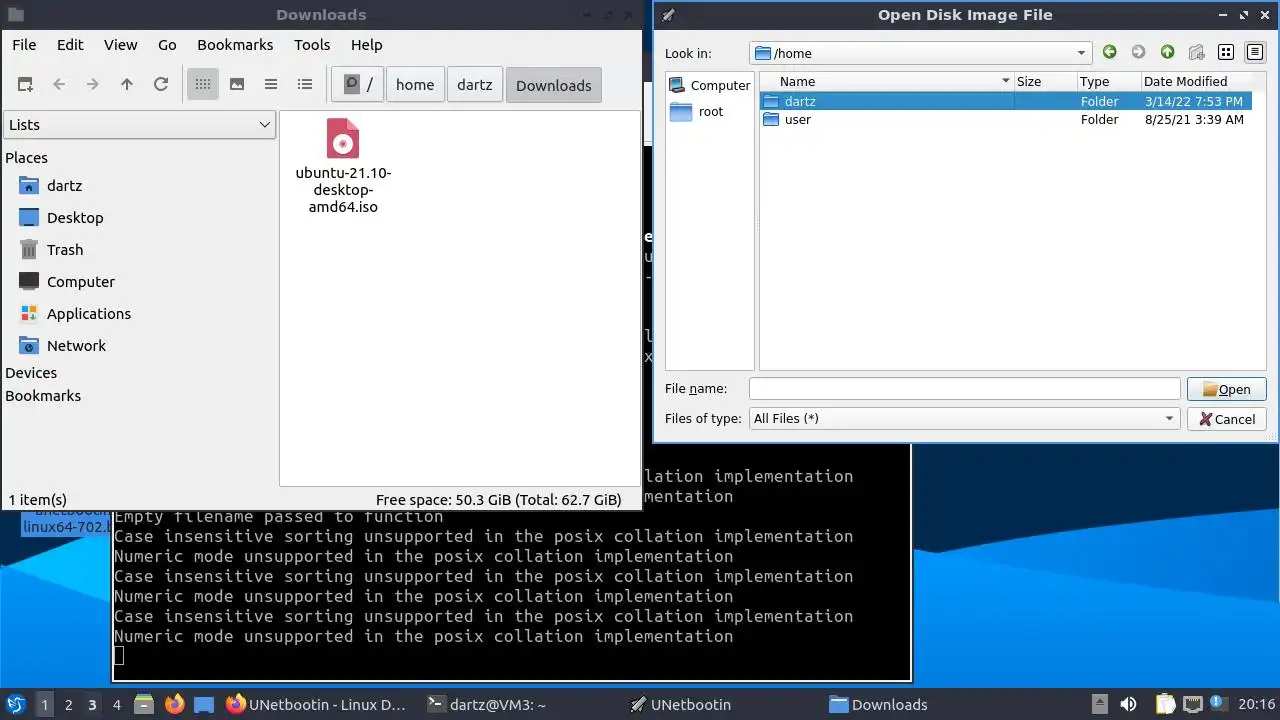This screenshot has height=720, width=1280.
Task: Launch Firefox from taskbar quick launch
Action: pos(174,705)
